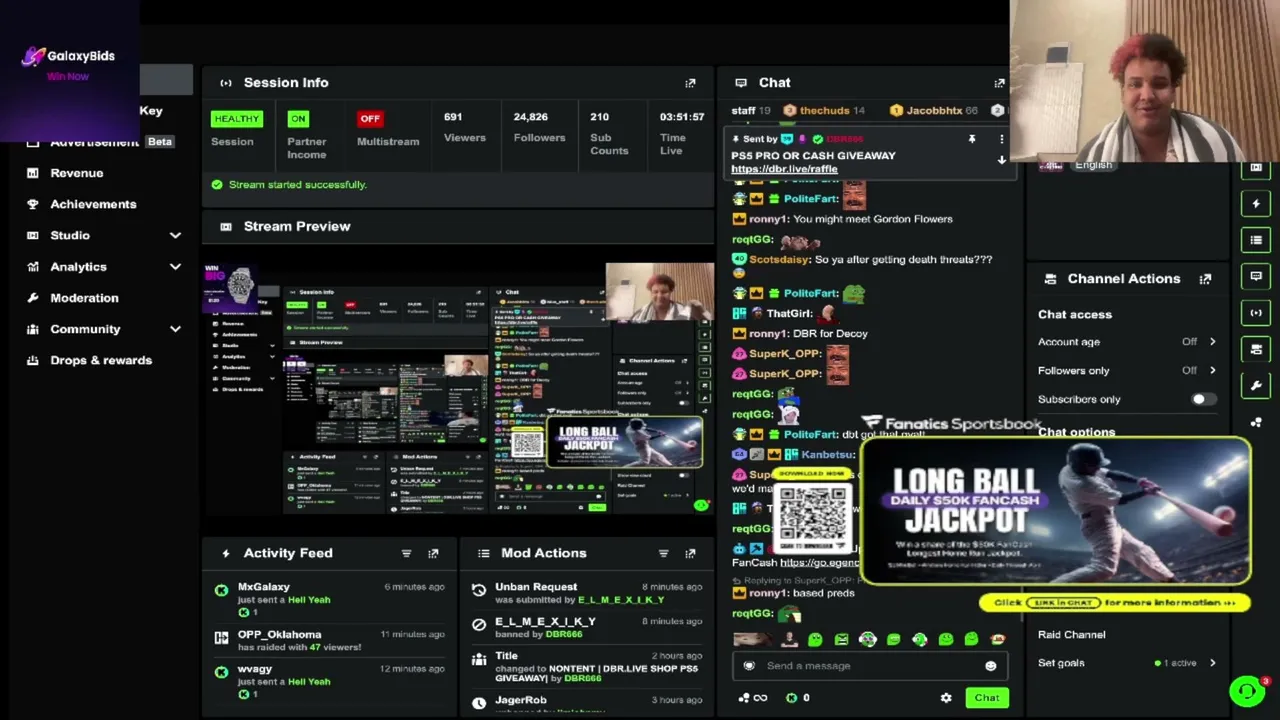Open the dbr.live/raffle pinned link
The image size is (1280, 720).
784,169
